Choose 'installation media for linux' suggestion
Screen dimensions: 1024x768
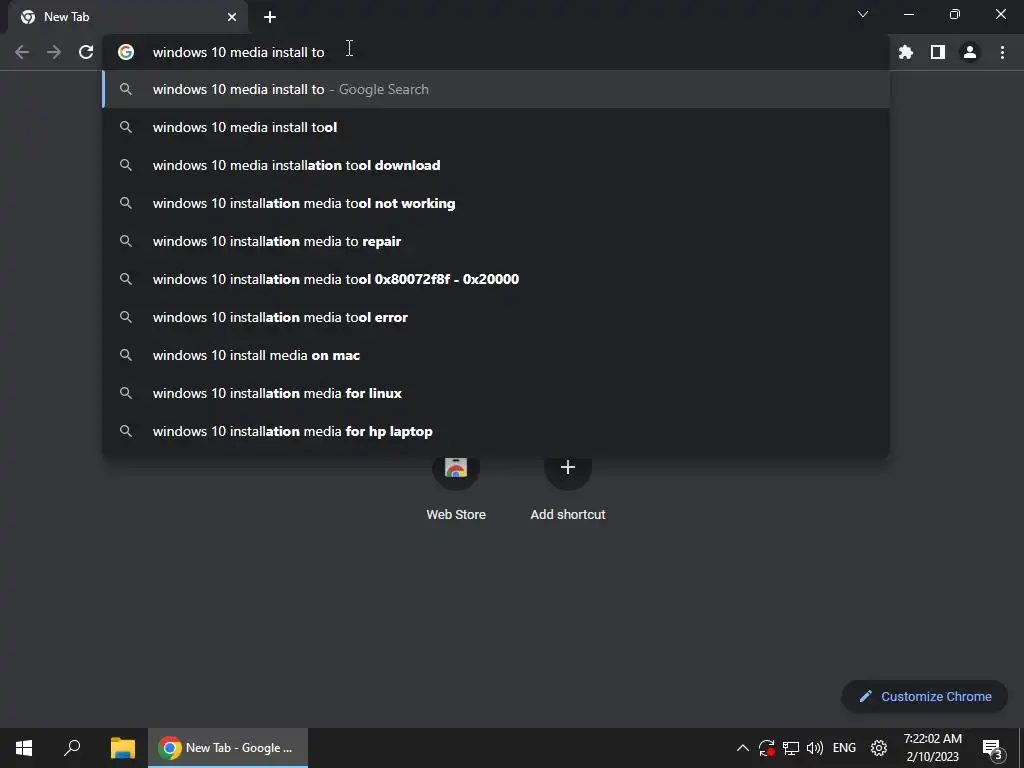click(496, 393)
